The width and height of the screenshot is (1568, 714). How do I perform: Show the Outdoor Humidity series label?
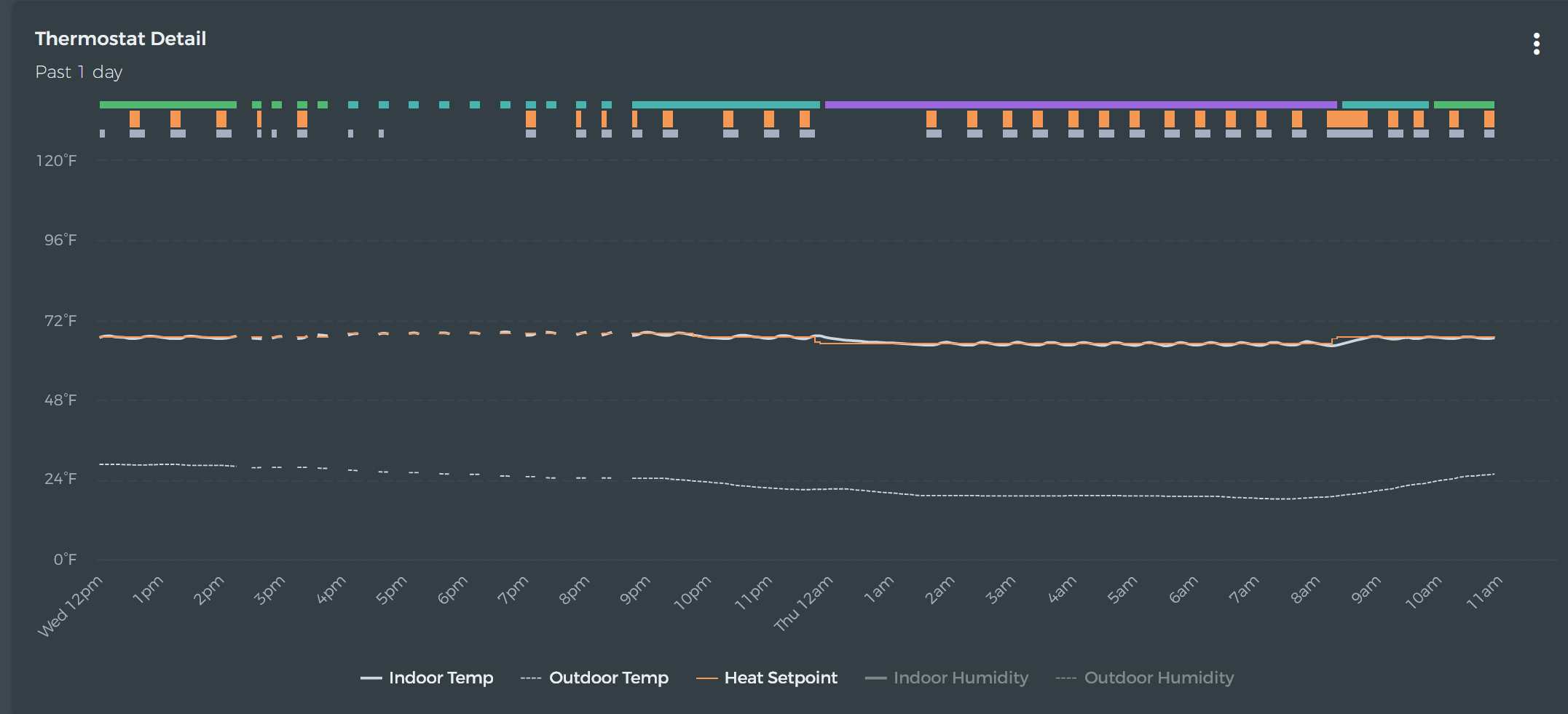coord(1159,678)
